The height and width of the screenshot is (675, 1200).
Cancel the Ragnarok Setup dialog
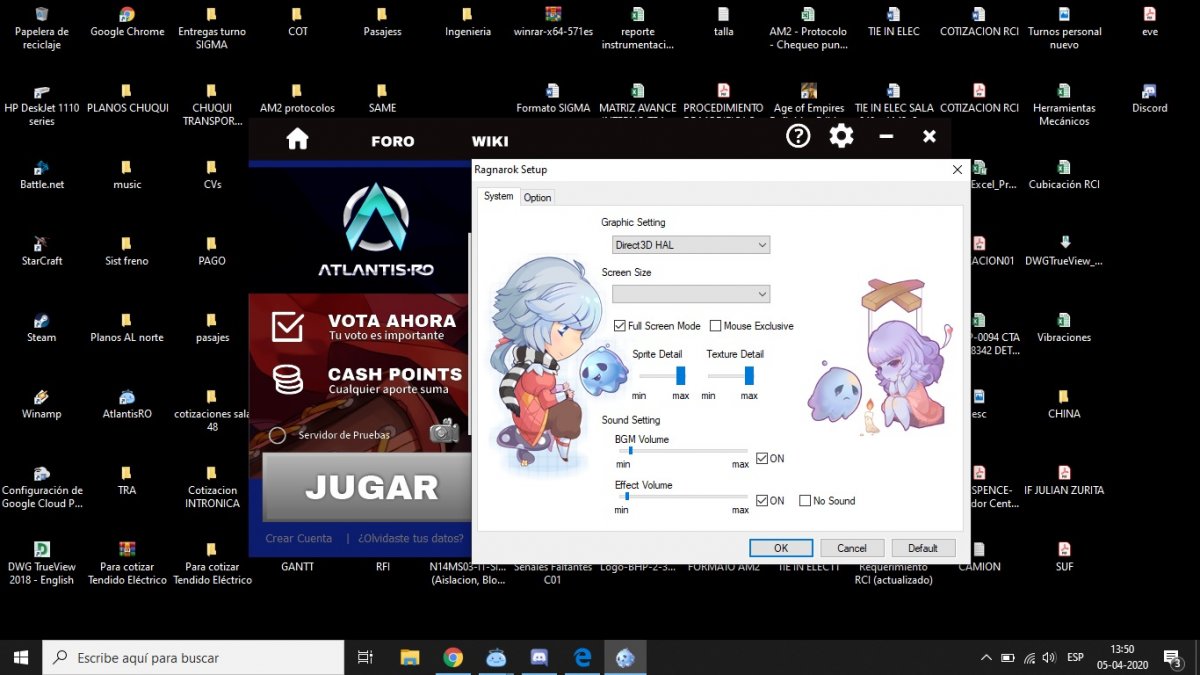pyautogui.click(x=852, y=548)
